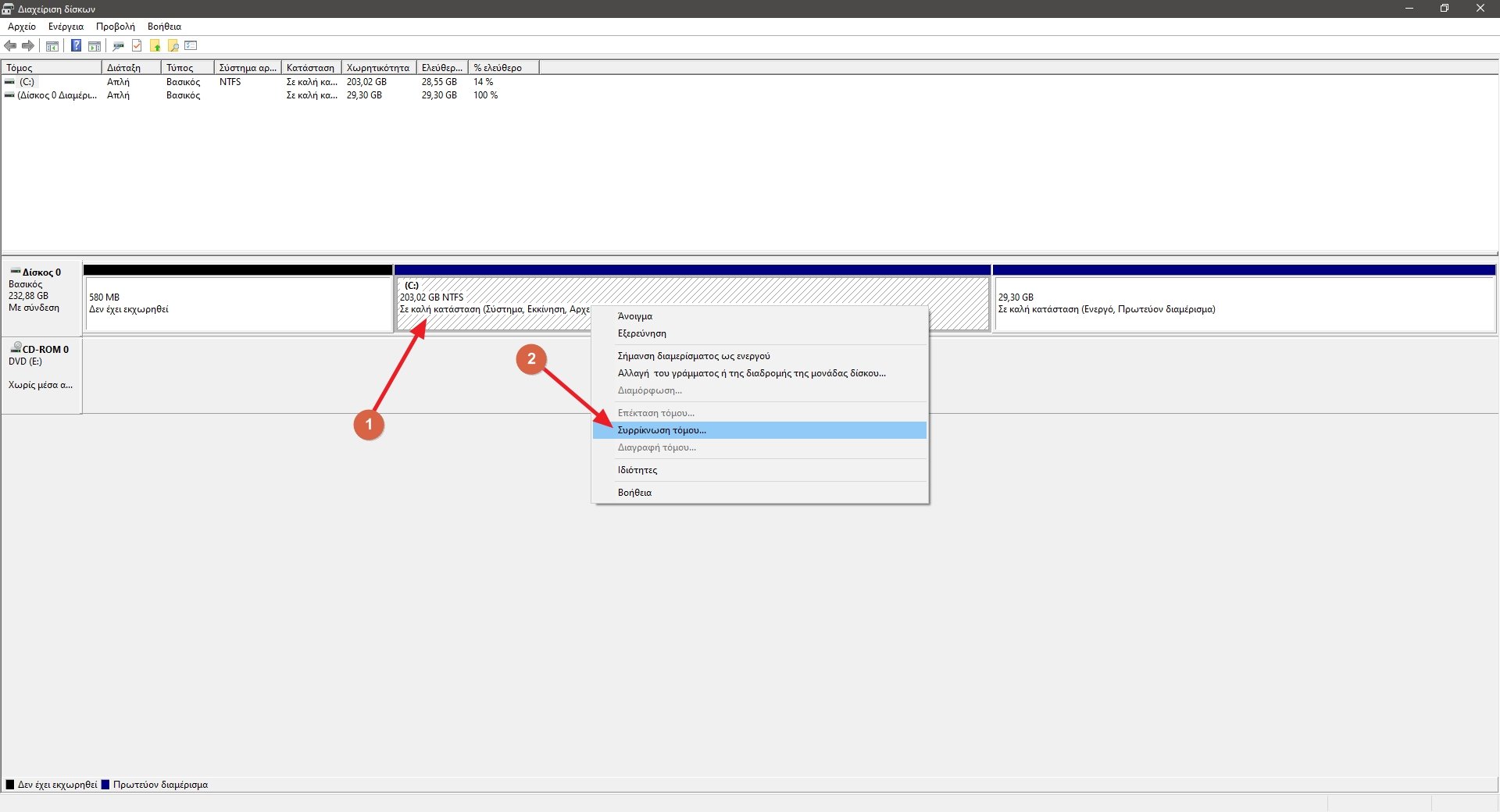Open the Προβολή menu
Viewport: 1500px width, 812px height.
click(115, 27)
